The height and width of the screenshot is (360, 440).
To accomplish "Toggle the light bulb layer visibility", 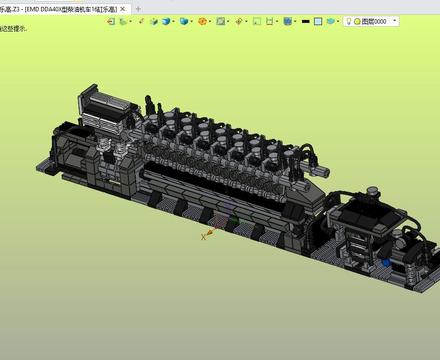I will pyautogui.click(x=349, y=21).
